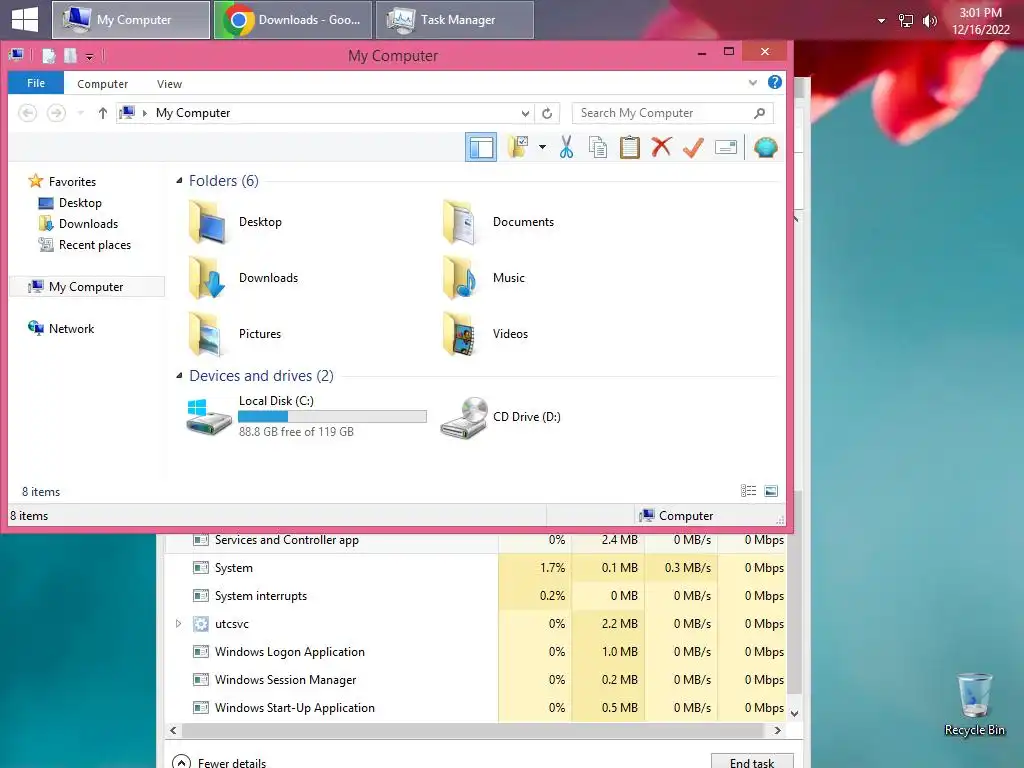This screenshot has width=1024, height=768.
Task: Click the Forward navigation arrow
Action: tap(57, 113)
